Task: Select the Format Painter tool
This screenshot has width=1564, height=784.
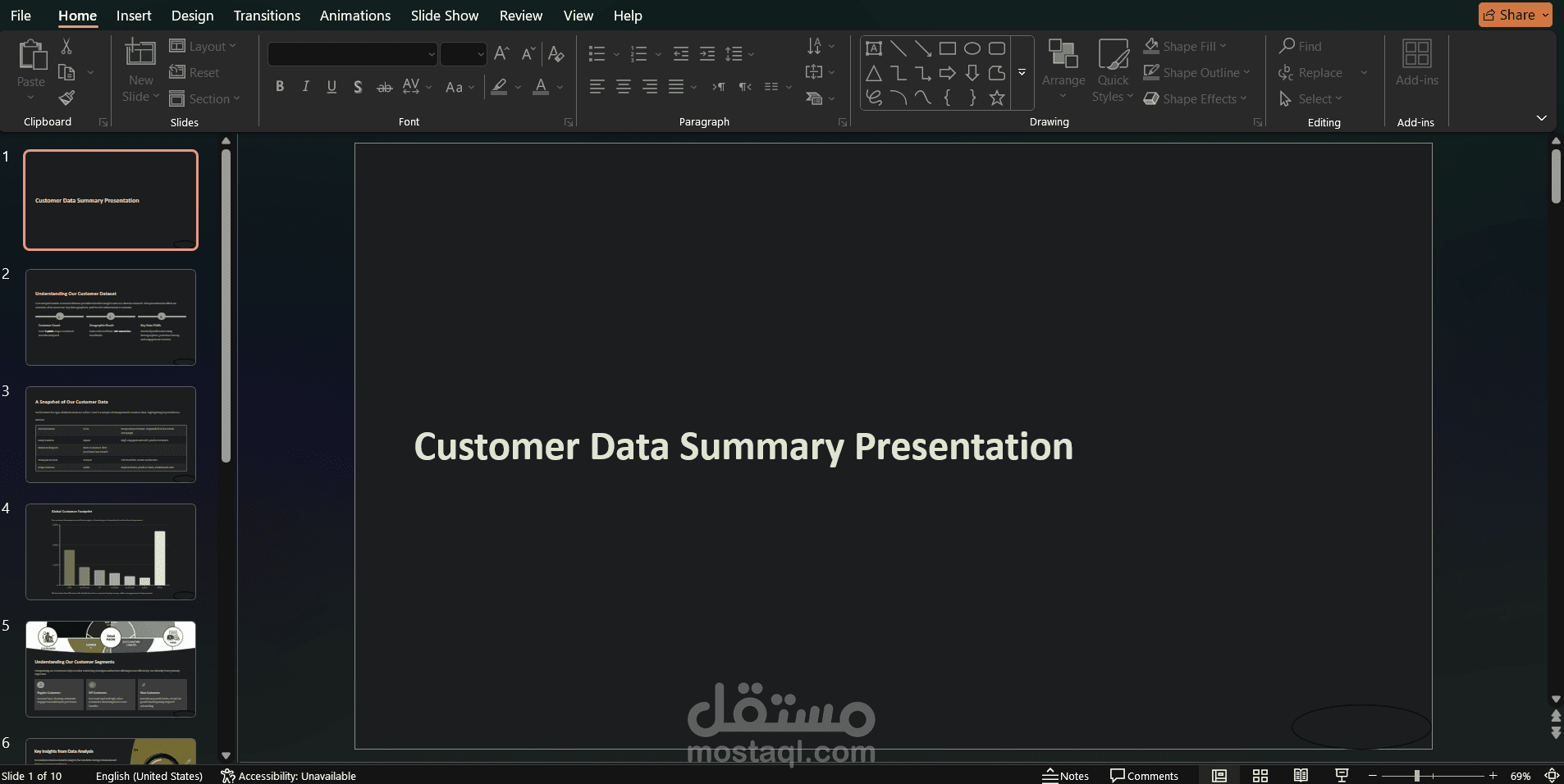Action: click(x=67, y=98)
